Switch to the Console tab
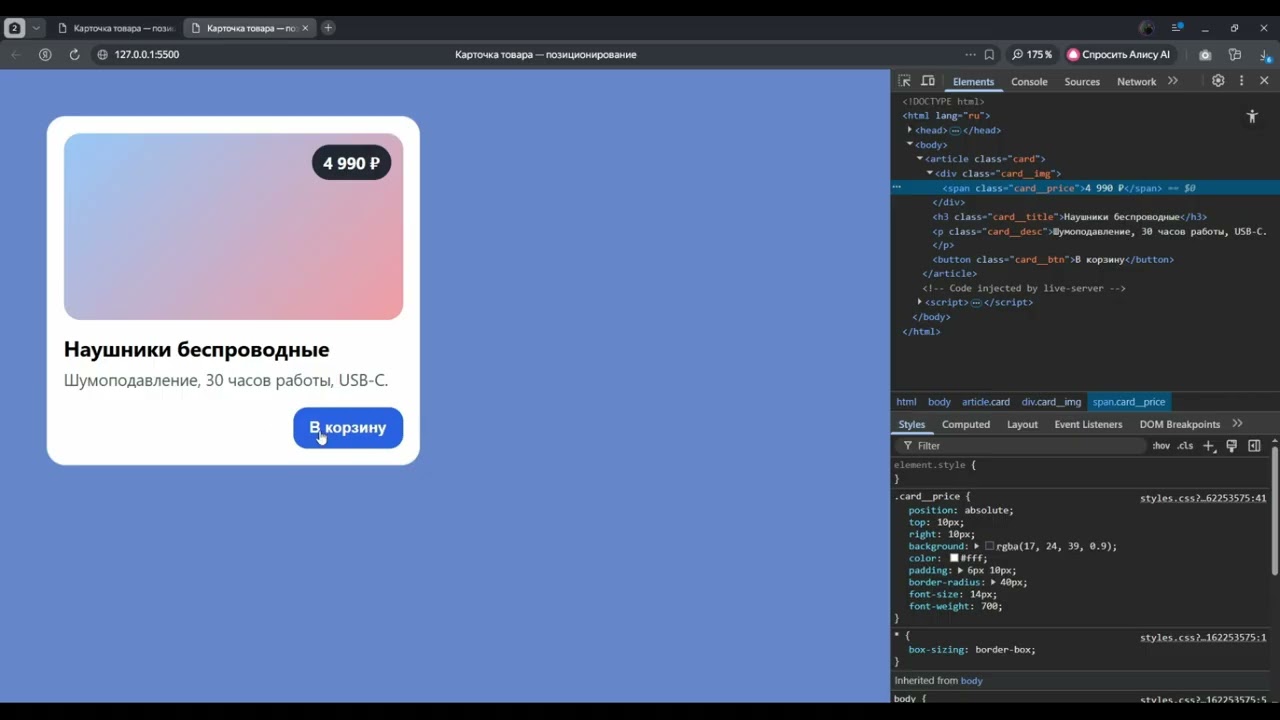Screen dimensions: 1280x720 click(x=1029, y=82)
